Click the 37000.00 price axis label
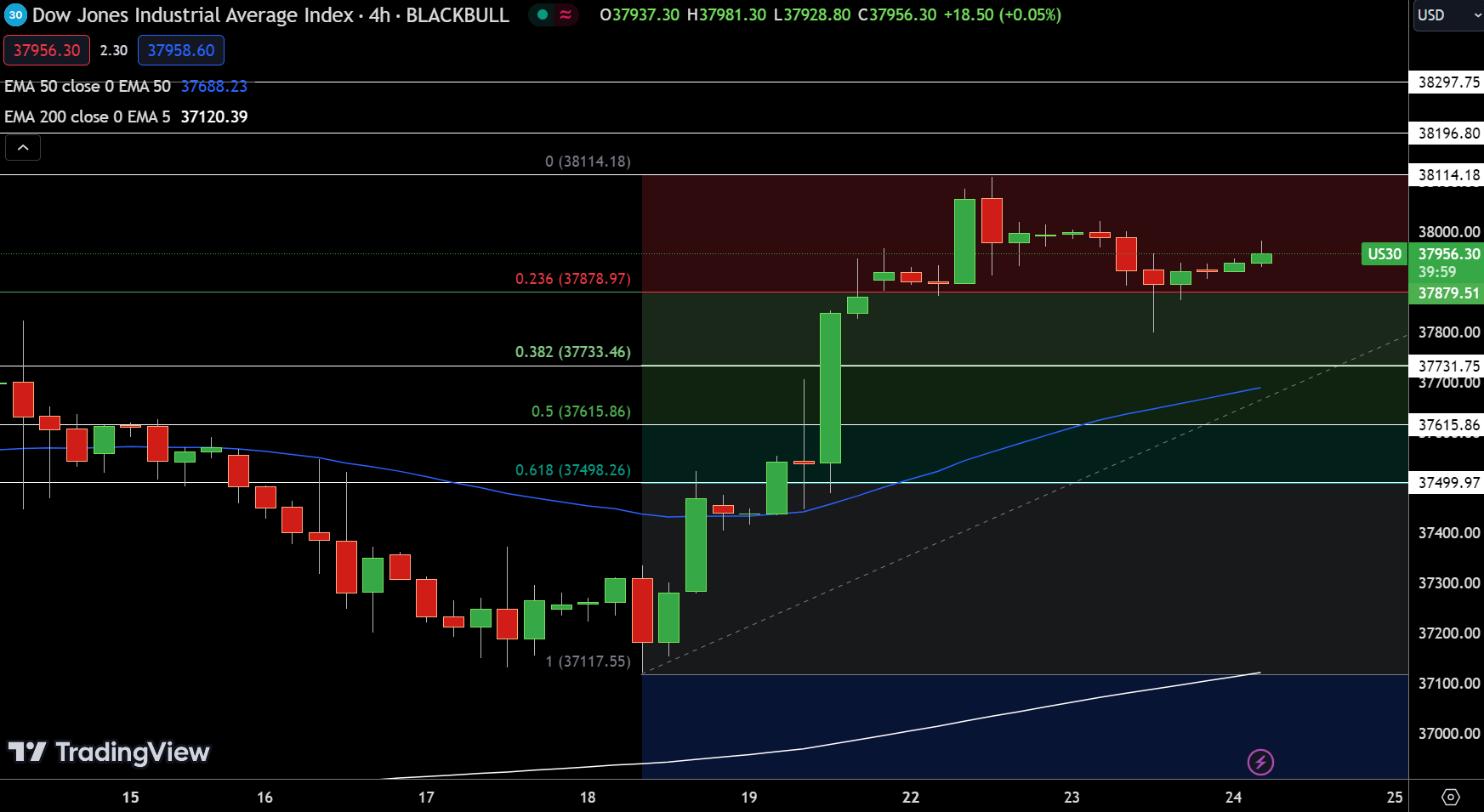This screenshot has width=1484, height=812. pyautogui.click(x=1449, y=734)
